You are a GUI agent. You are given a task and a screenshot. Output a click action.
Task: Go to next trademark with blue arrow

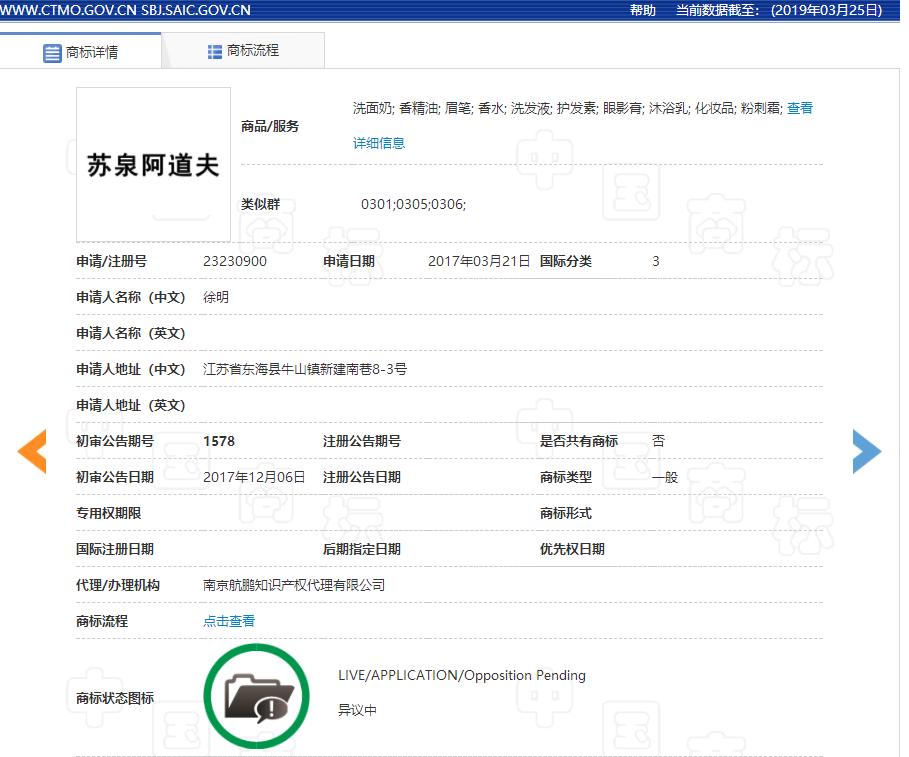[x=867, y=452]
